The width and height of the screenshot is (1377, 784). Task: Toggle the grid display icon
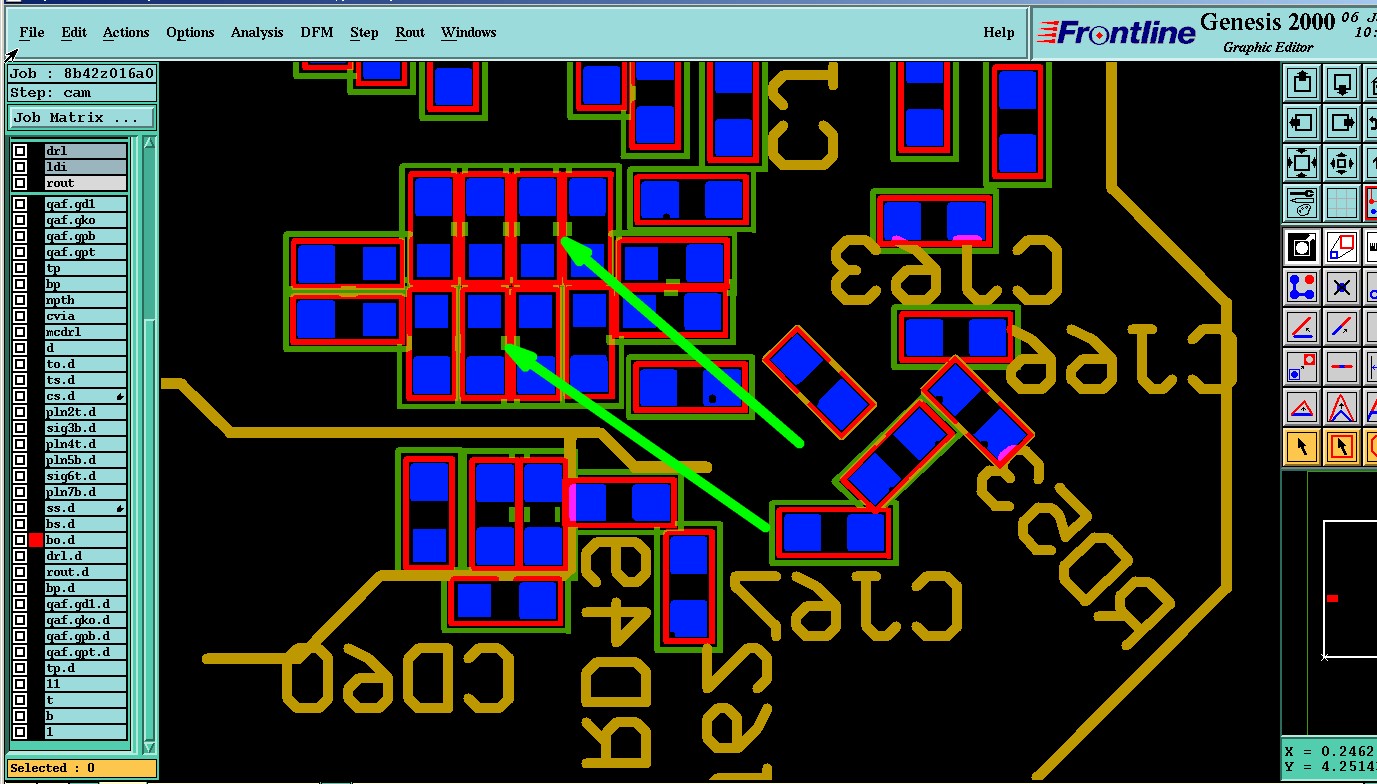[1342, 203]
